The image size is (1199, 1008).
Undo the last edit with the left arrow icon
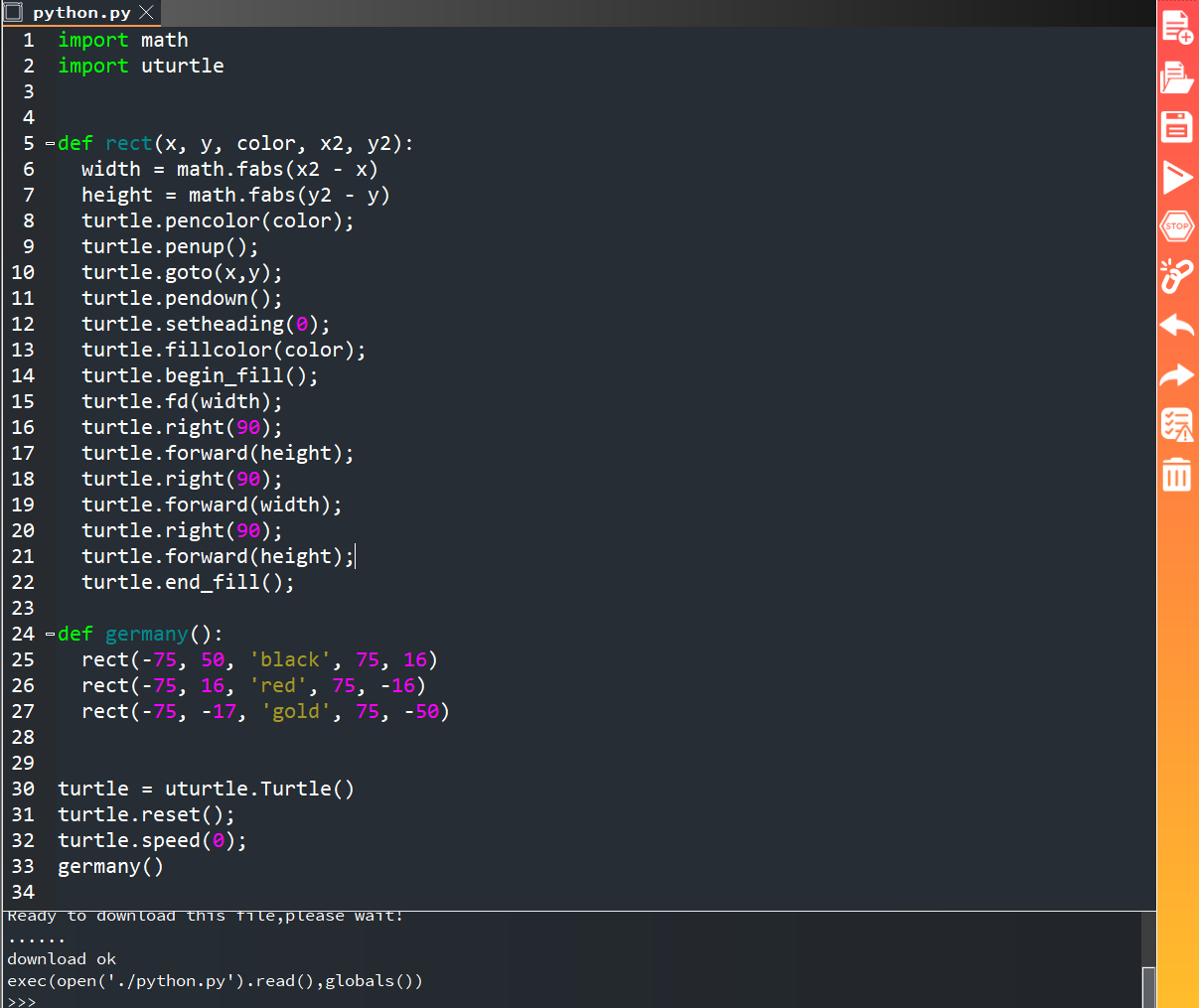point(1177,326)
